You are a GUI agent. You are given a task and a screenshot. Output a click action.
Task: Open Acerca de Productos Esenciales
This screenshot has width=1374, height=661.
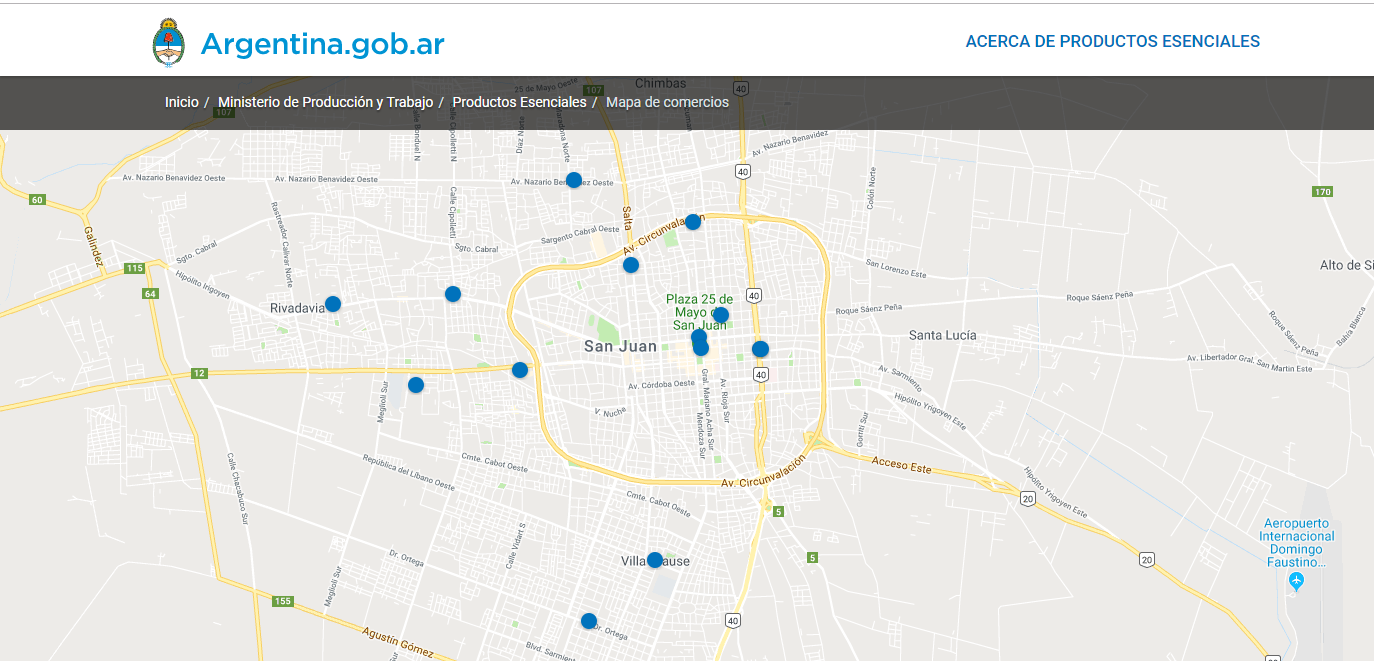click(1112, 42)
